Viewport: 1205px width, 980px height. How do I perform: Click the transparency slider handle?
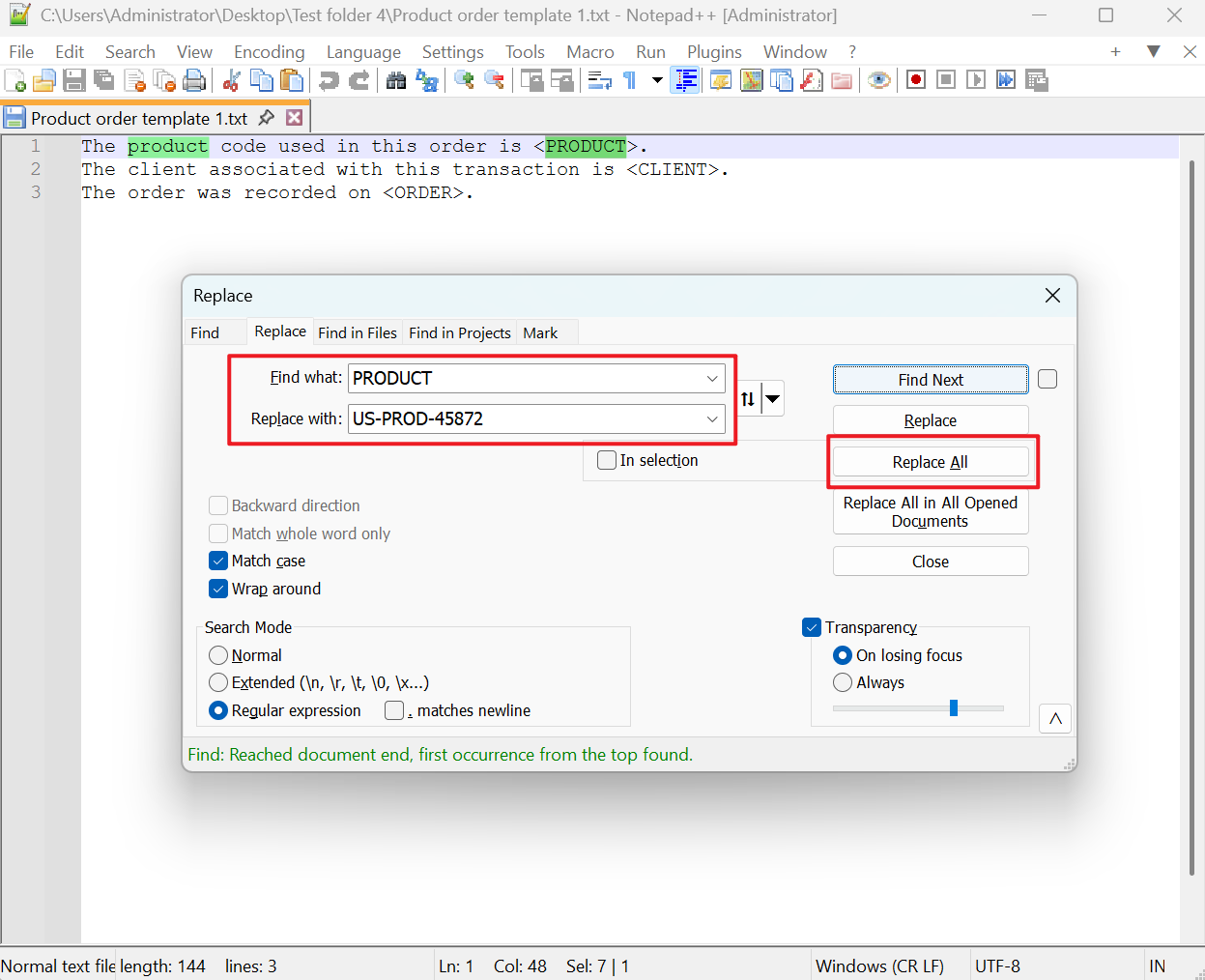point(954,708)
